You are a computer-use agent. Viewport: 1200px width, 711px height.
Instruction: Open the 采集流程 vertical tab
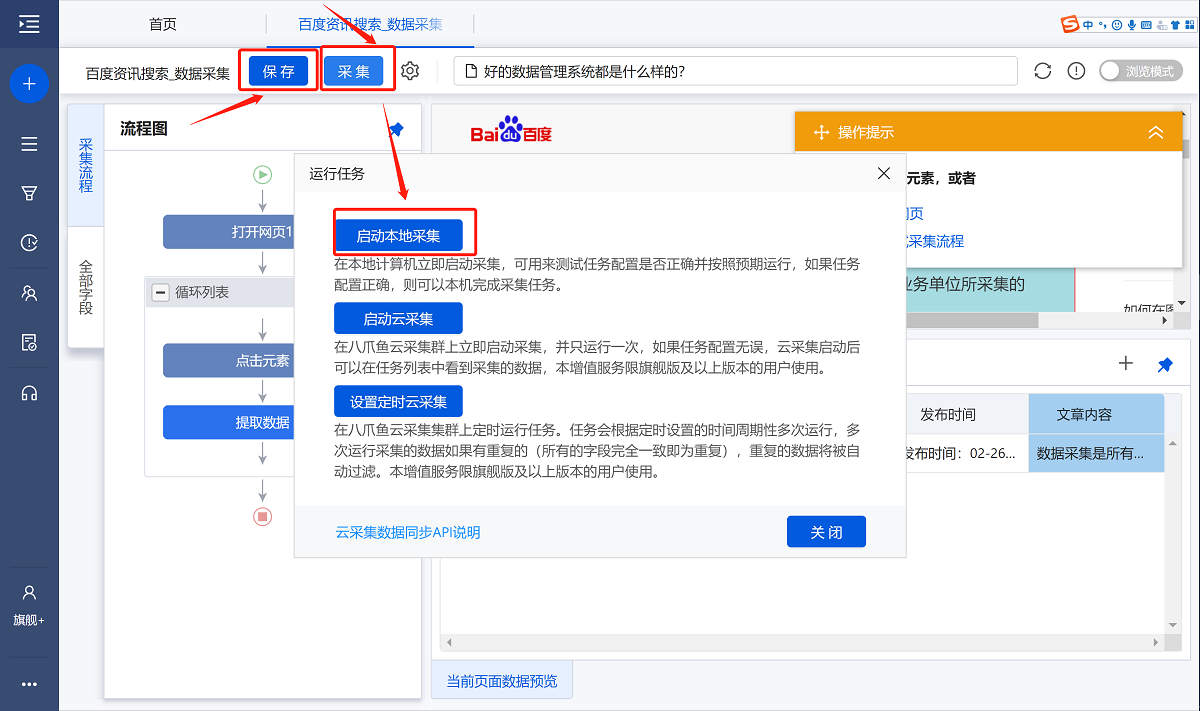tap(86, 166)
